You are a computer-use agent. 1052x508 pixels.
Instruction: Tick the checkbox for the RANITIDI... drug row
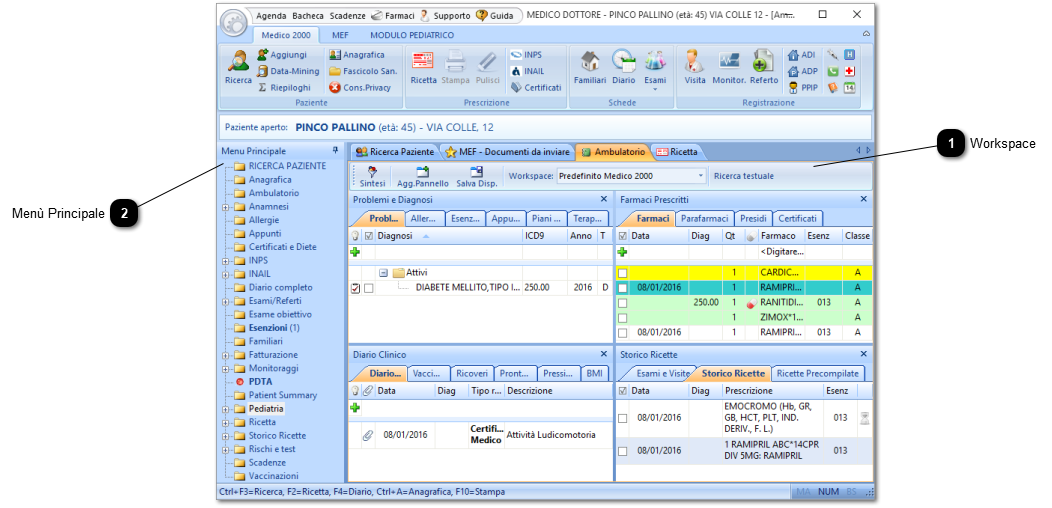623,303
